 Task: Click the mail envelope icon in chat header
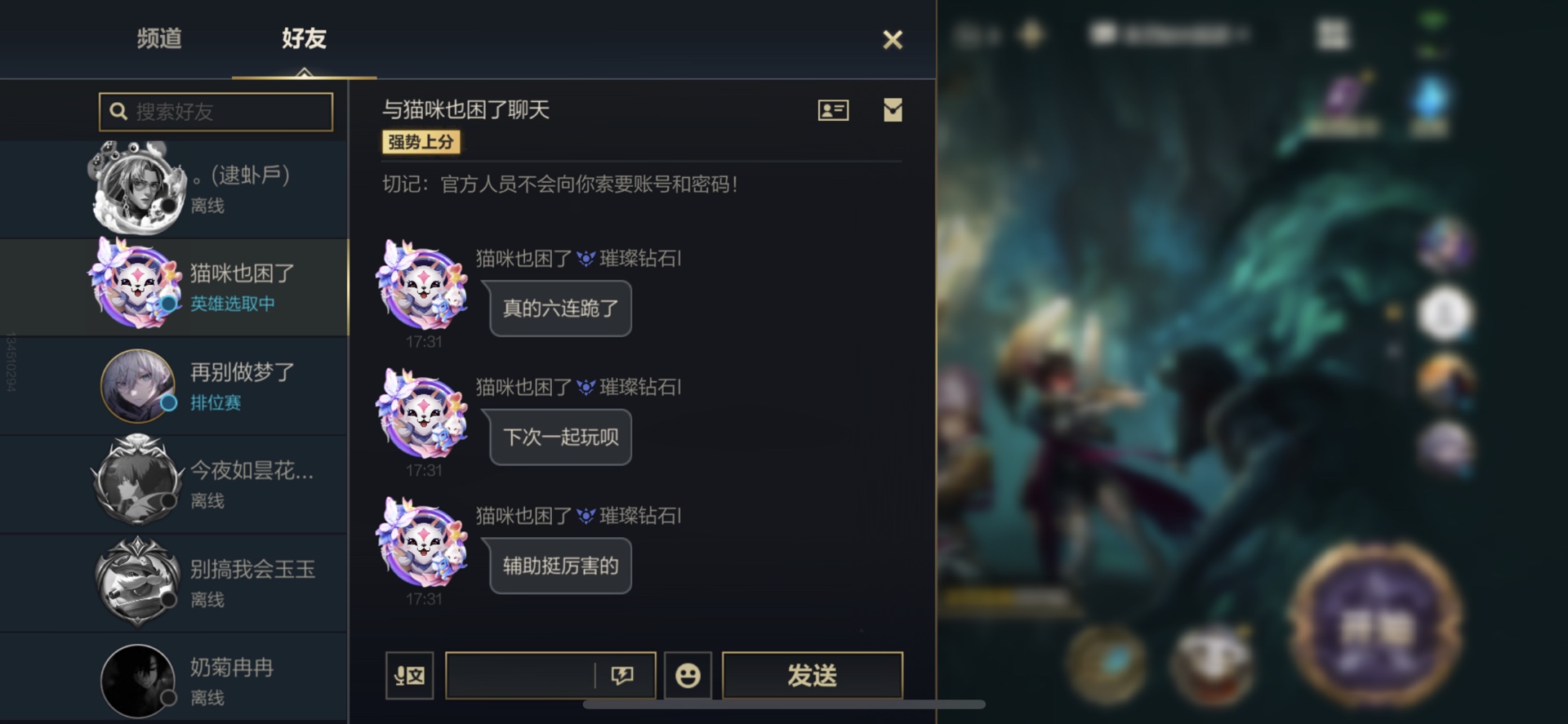pos(893,110)
